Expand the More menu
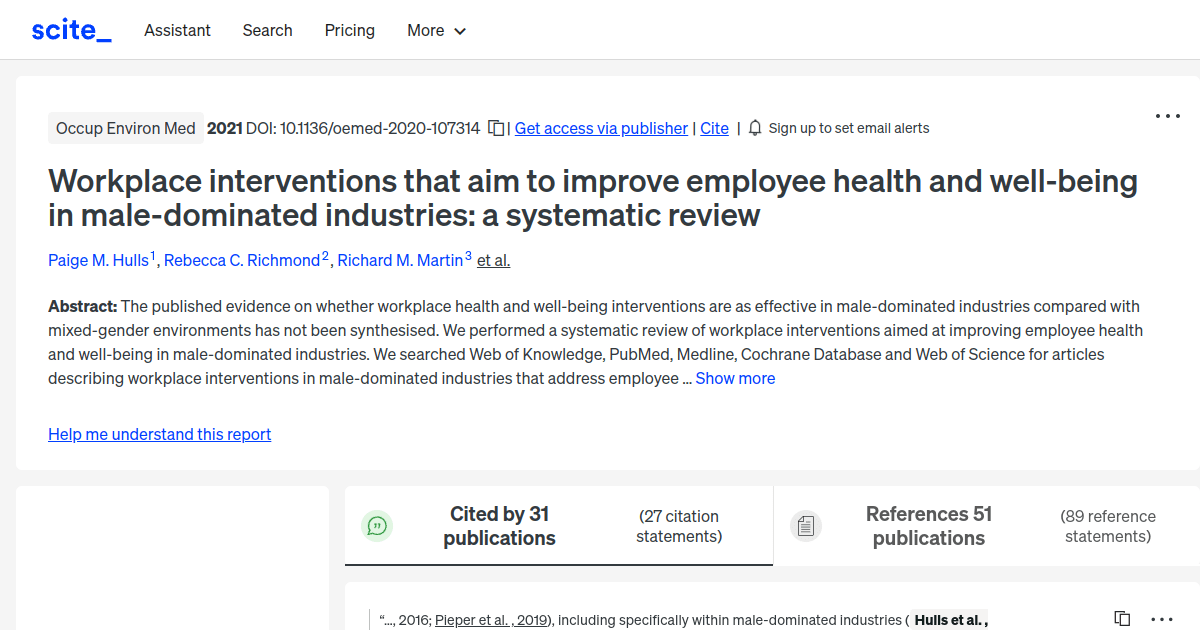1200x630 pixels. point(436,30)
